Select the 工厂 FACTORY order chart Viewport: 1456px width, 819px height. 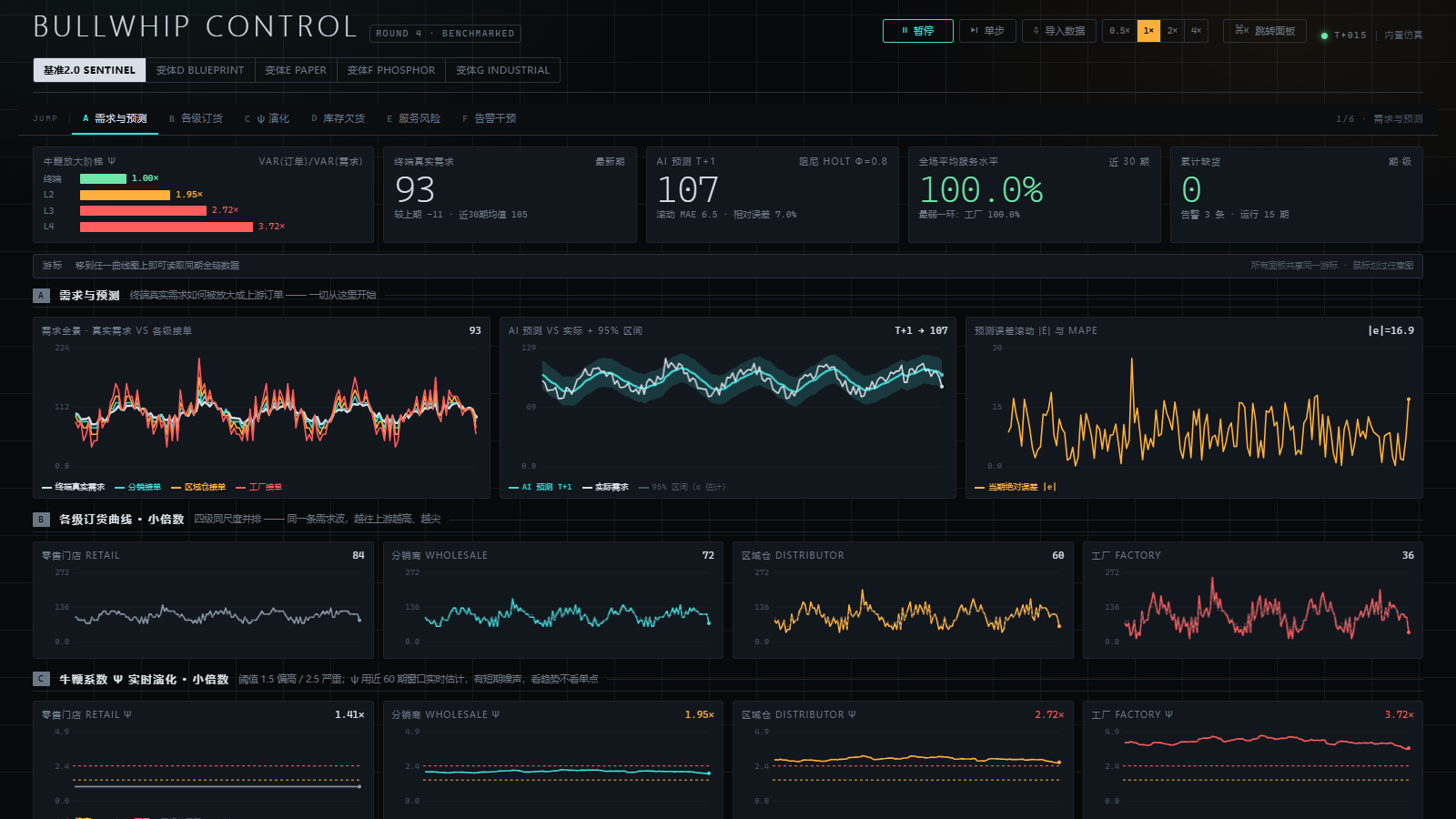[1253, 600]
